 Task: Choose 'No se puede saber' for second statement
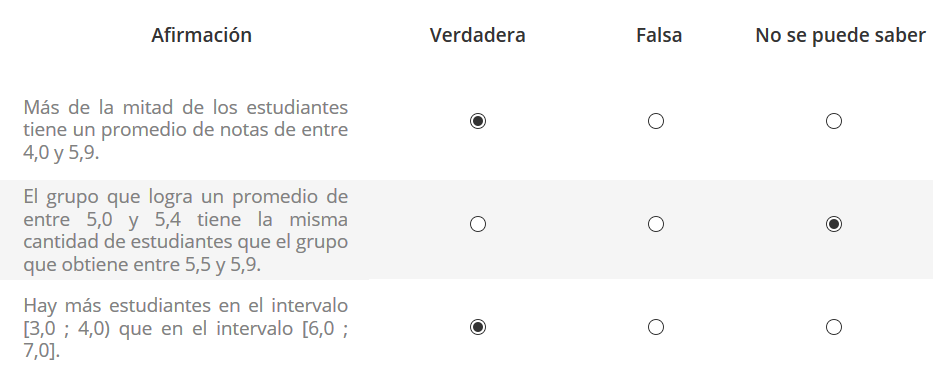[834, 224]
